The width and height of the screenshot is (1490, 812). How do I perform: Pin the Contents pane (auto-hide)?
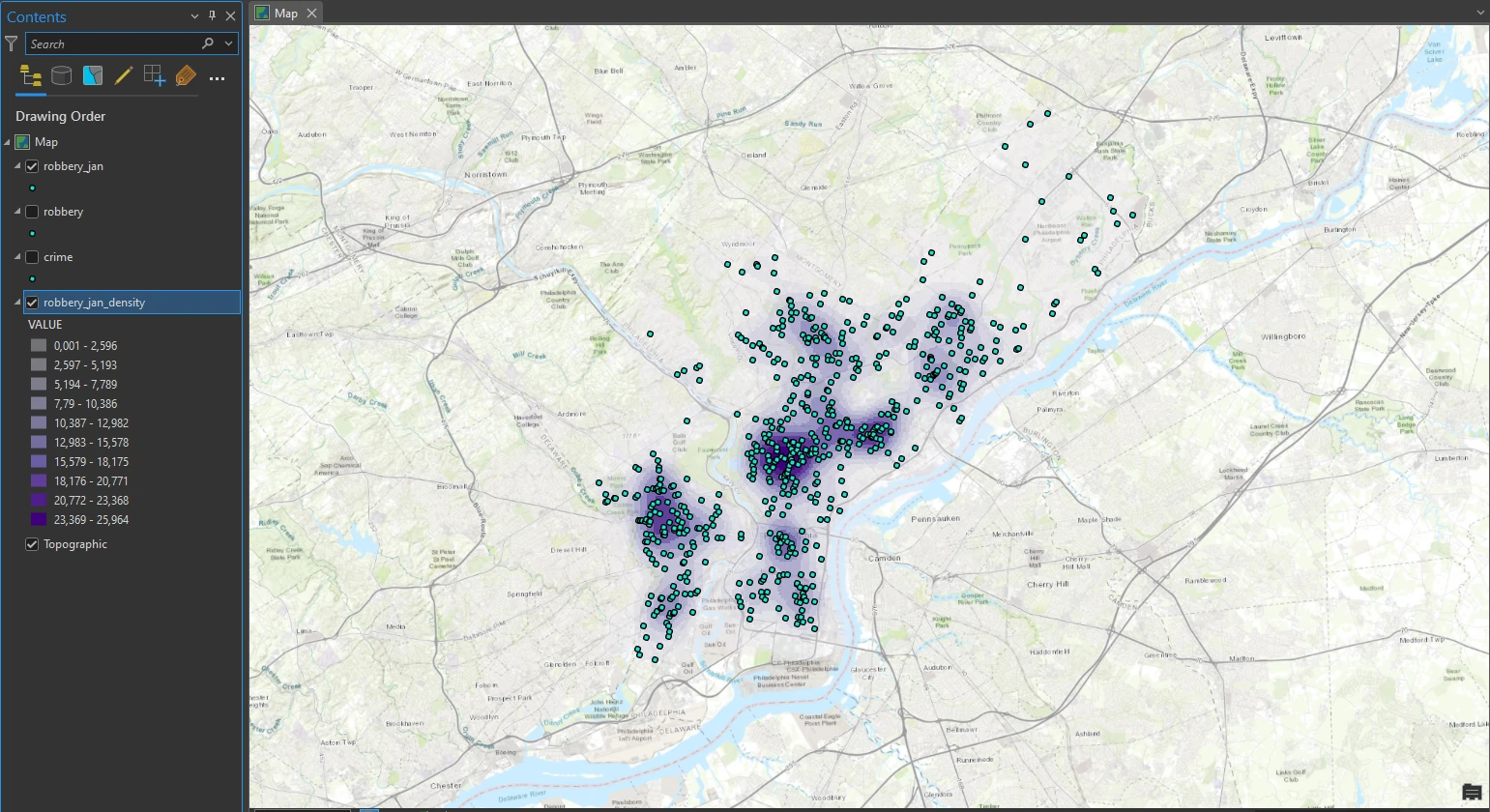pos(212,16)
